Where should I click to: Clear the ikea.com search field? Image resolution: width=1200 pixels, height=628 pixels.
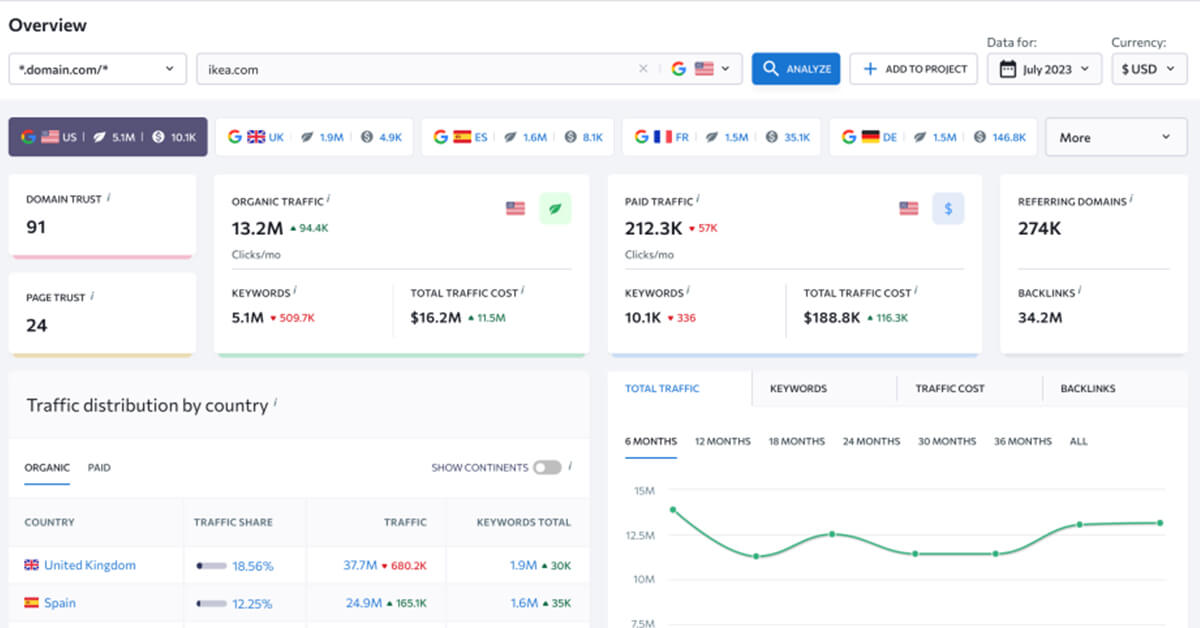643,69
